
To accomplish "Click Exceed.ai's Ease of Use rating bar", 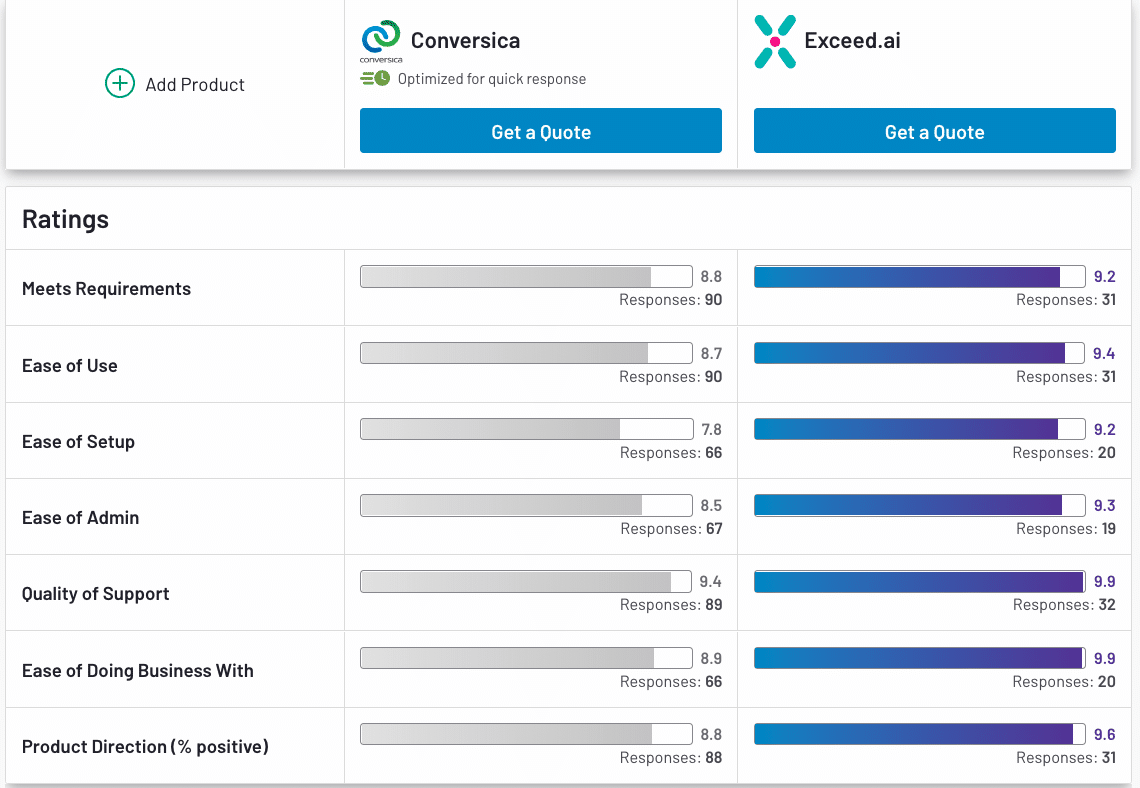I will tap(920, 353).
